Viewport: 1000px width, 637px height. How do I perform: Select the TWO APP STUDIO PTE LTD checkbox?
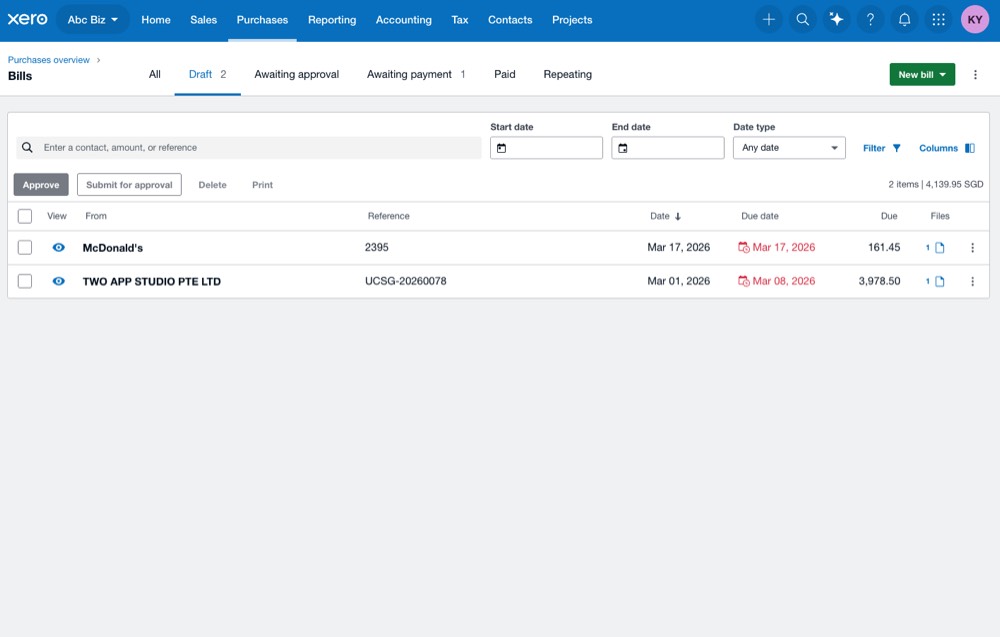(x=25, y=281)
